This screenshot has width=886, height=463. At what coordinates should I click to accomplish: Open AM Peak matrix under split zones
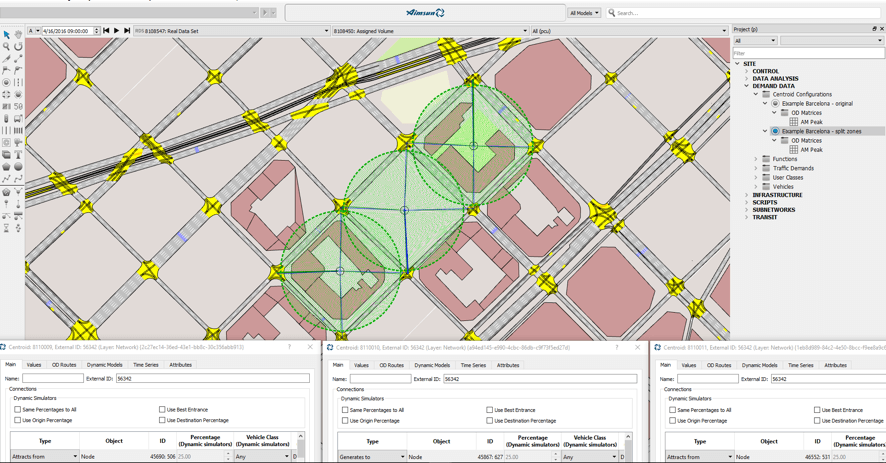tap(811, 150)
